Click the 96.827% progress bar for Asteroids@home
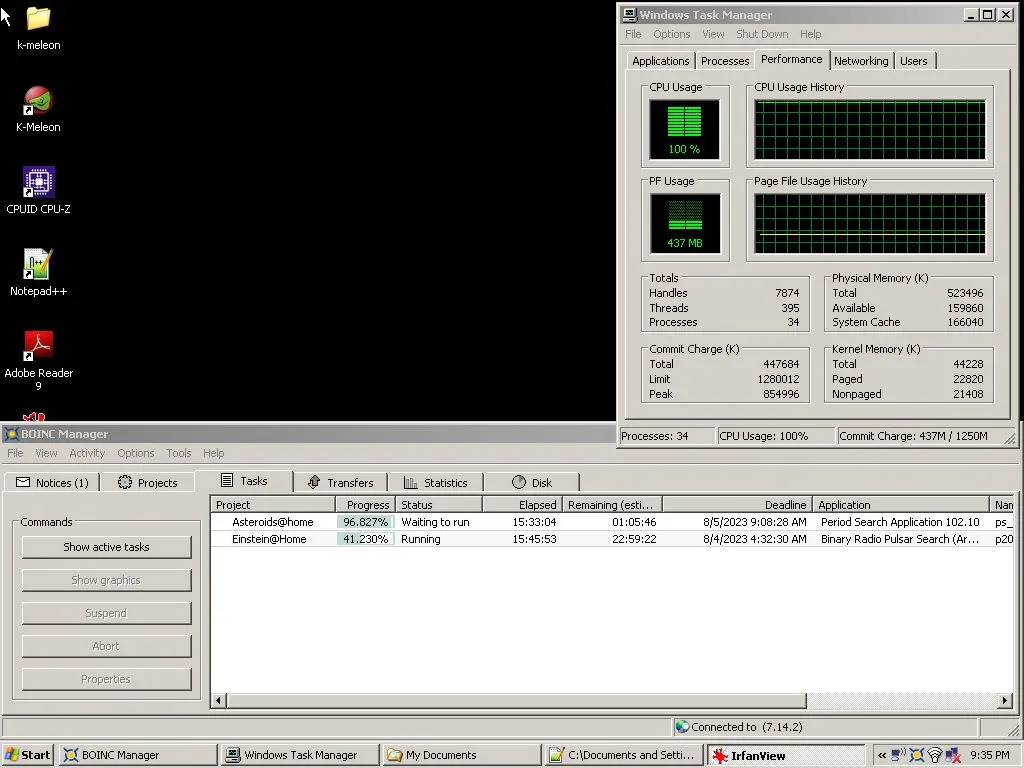This screenshot has width=1024, height=768. pyautogui.click(x=366, y=522)
